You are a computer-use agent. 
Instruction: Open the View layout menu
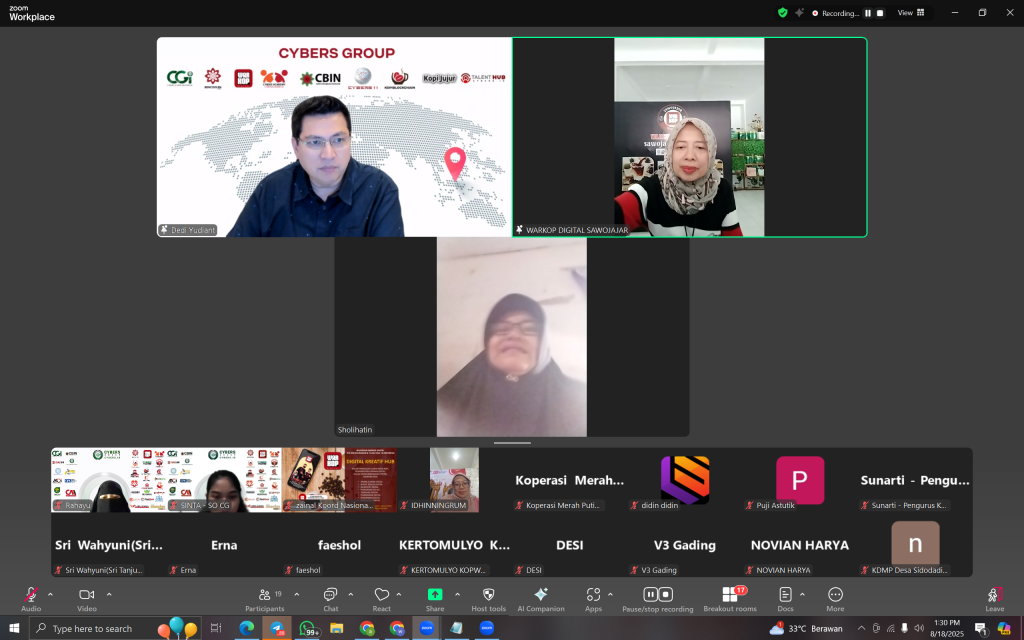pyautogui.click(x=910, y=13)
